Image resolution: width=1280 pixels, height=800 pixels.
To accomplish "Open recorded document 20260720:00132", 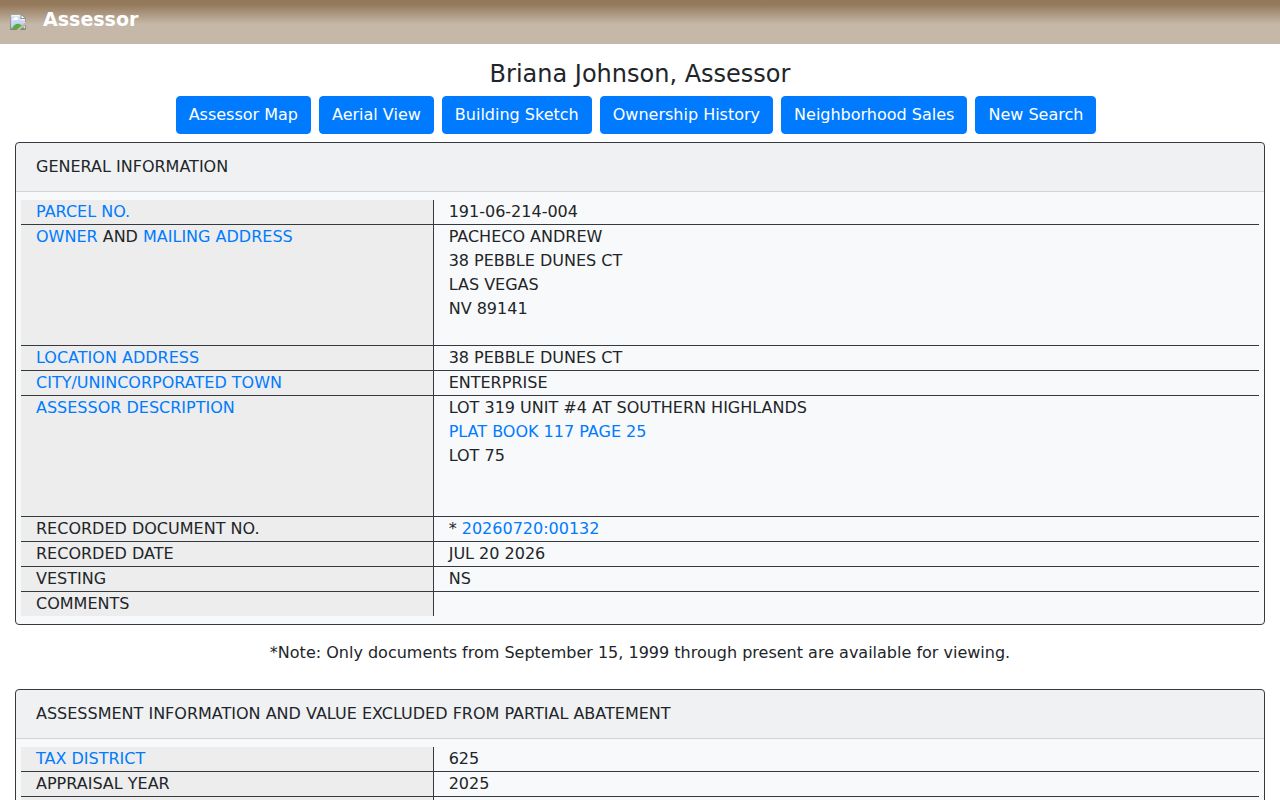I will coord(530,529).
